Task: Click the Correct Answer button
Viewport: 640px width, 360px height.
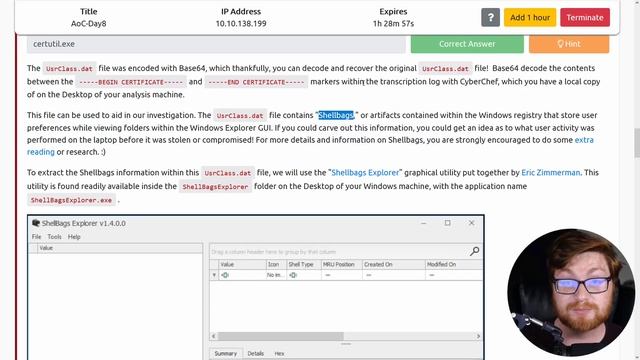Action: click(x=467, y=44)
